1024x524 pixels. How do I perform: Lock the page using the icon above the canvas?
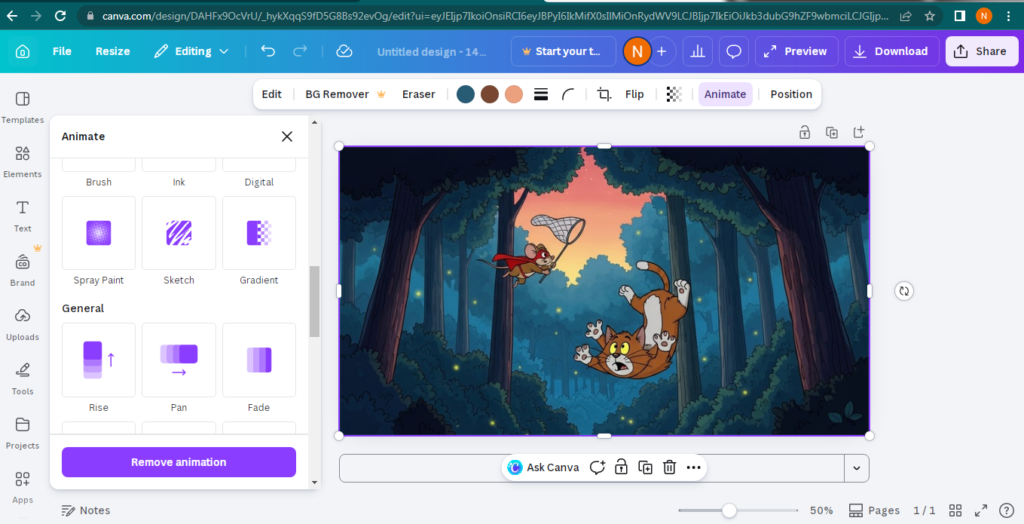pyautogui.click(x=805, y=133)
